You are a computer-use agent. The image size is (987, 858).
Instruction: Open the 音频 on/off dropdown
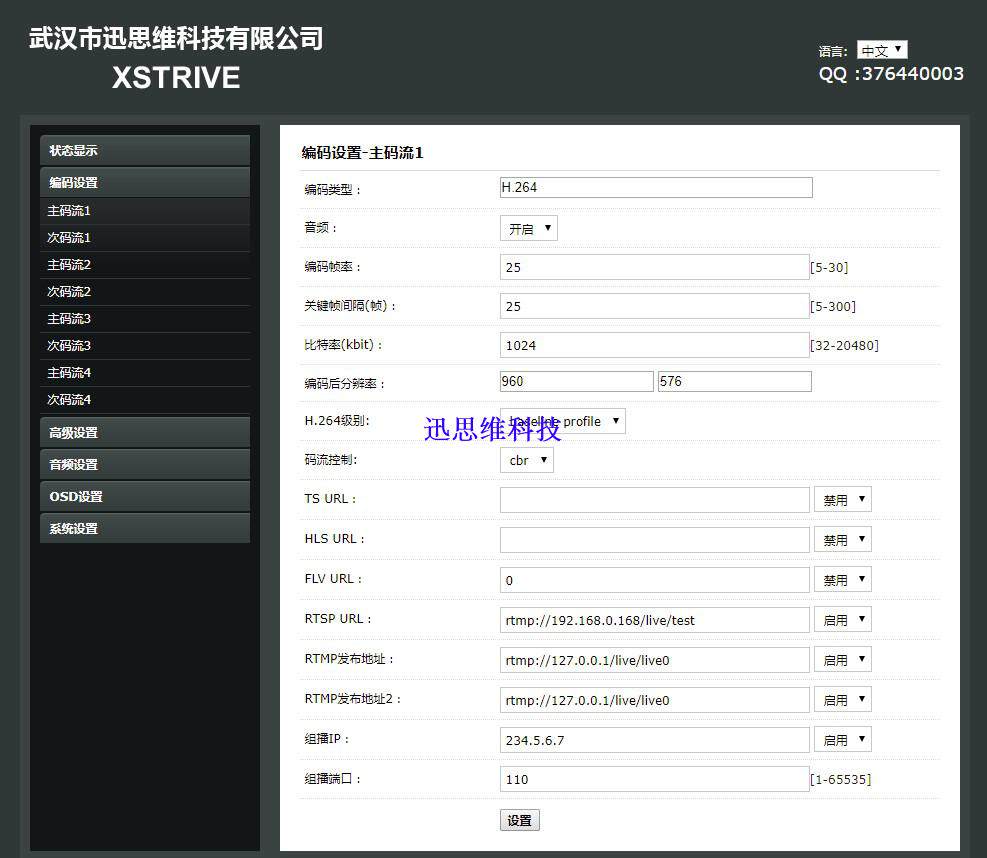529,229
